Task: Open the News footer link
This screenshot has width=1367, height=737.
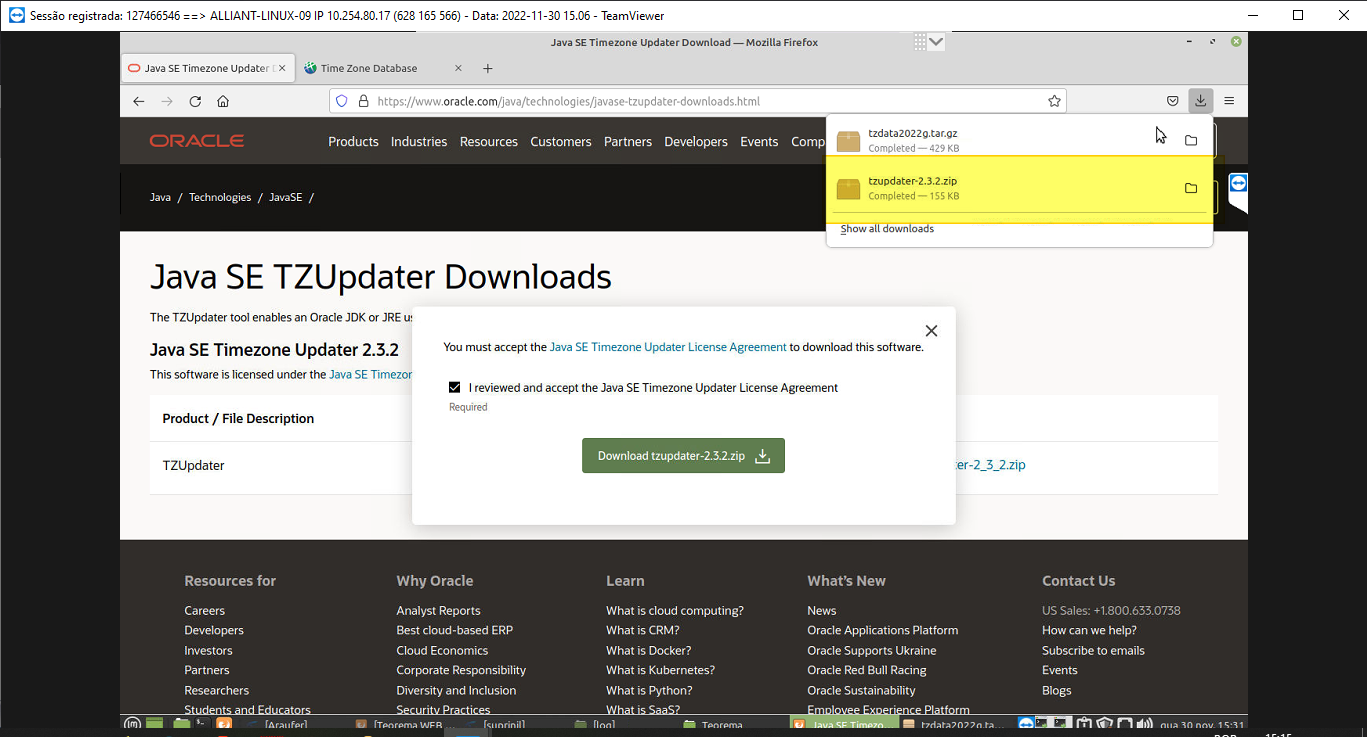Action: click(822, 610)
